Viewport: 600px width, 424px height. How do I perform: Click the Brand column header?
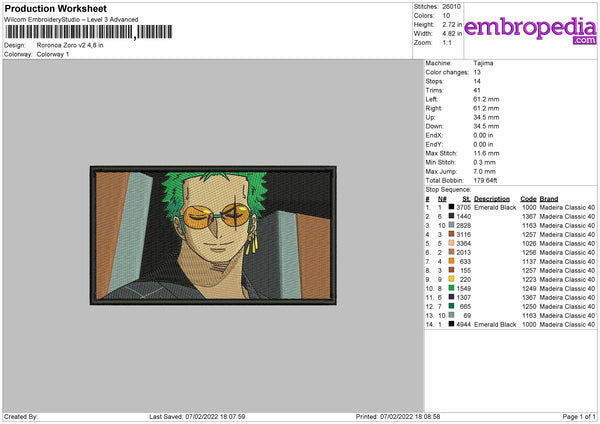tap(549, 199)
